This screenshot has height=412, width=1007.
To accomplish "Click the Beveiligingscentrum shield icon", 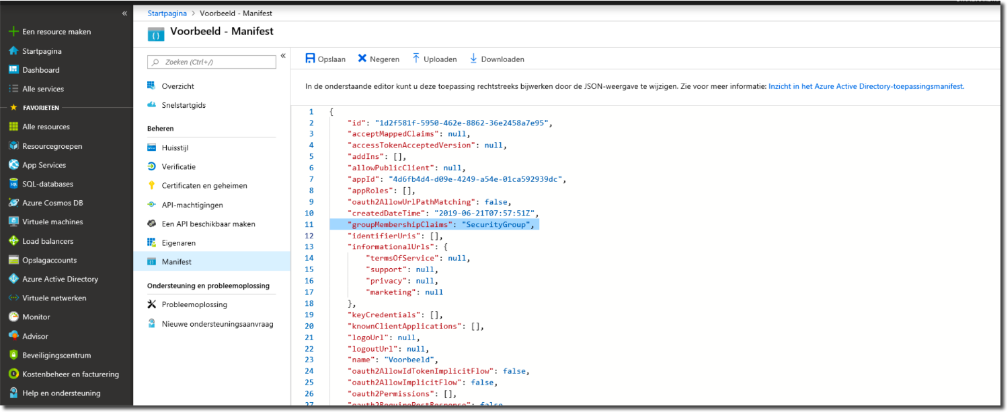I will click(14, 355).
